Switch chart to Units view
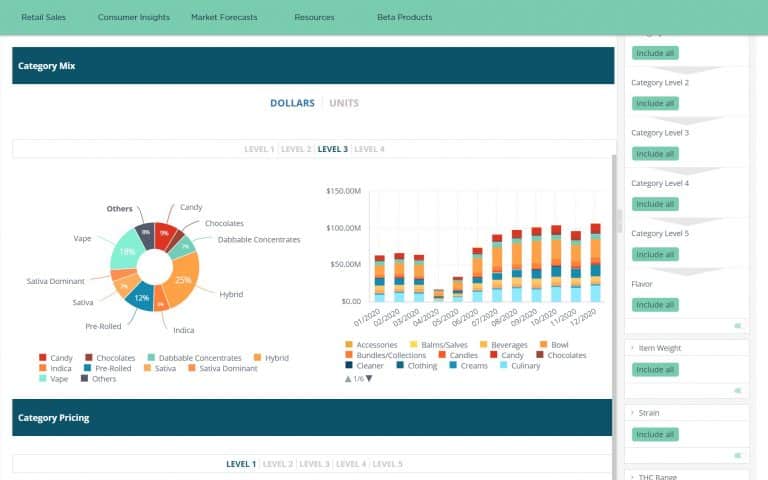The width and height of the screenshot is (768, 480). (344, 103)
